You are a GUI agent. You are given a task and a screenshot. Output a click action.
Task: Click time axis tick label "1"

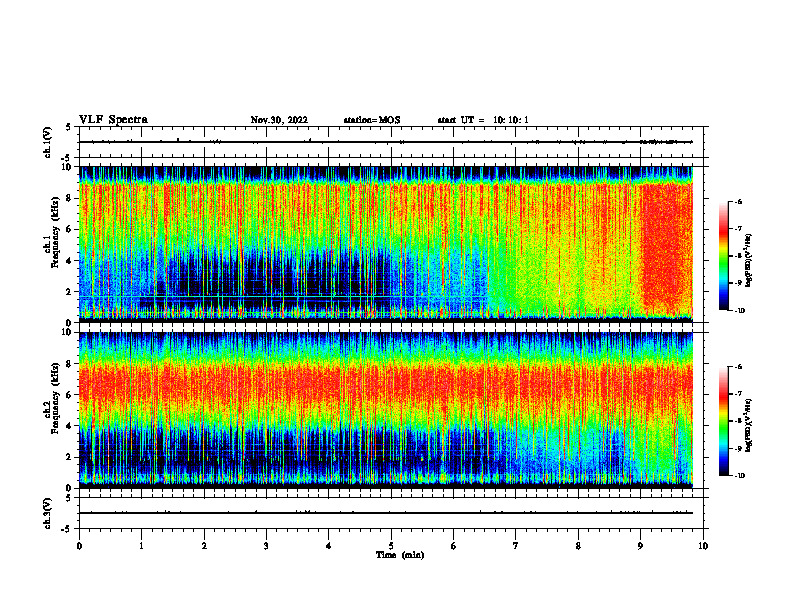[x=141, y=546]
